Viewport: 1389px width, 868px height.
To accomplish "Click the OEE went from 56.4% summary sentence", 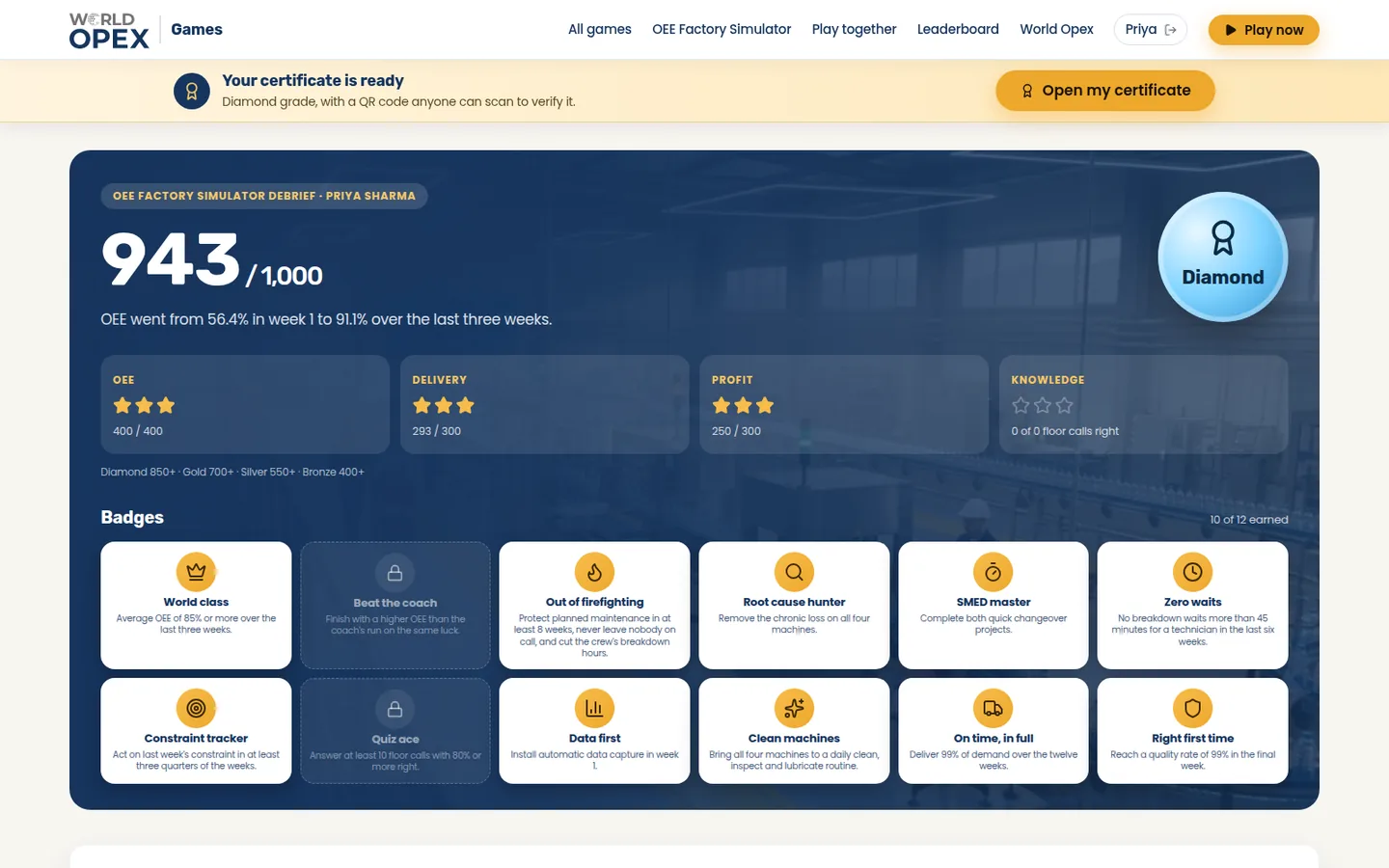I will (326, 319).
